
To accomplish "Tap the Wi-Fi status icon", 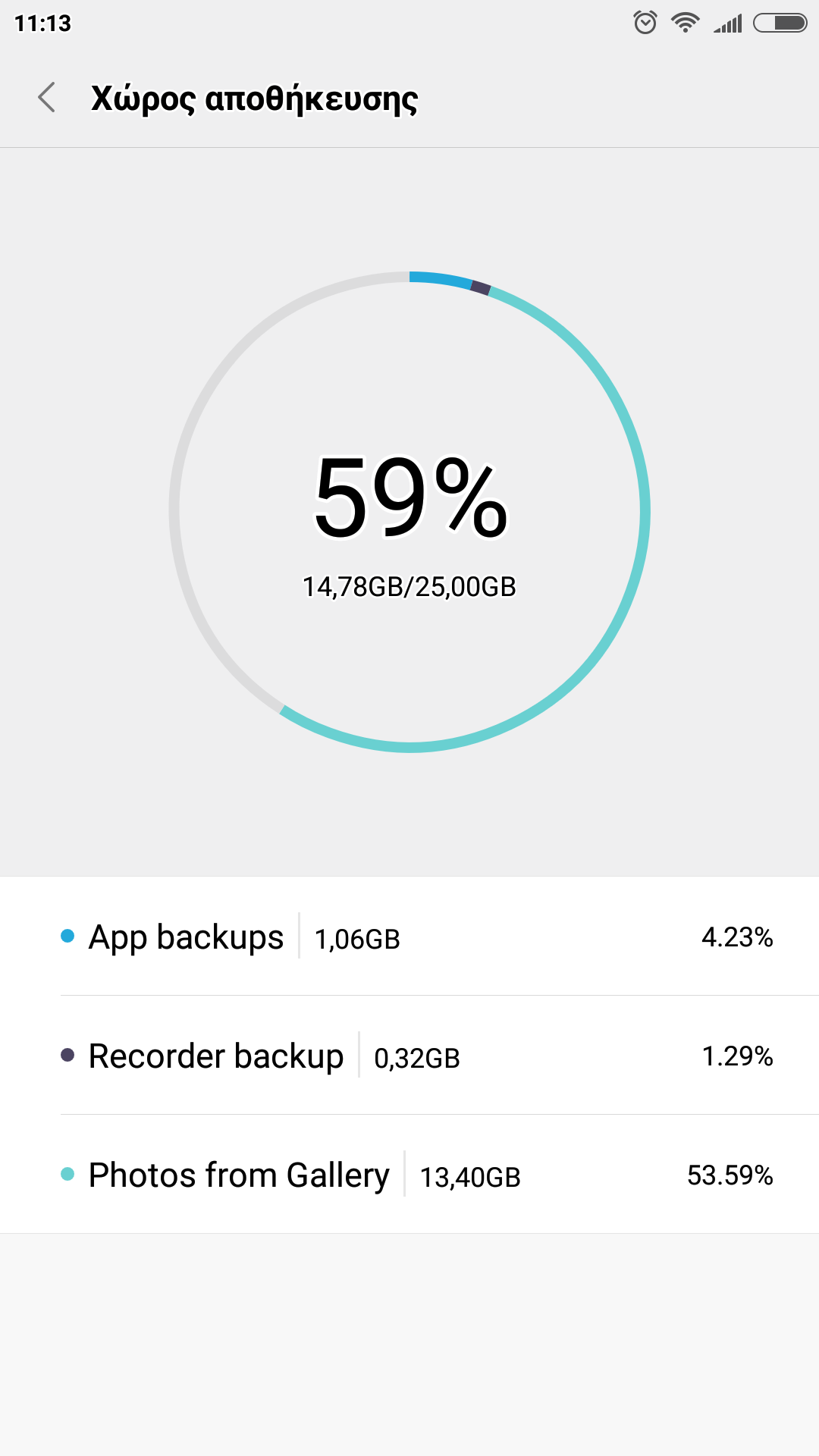I will tap(685, 23).
